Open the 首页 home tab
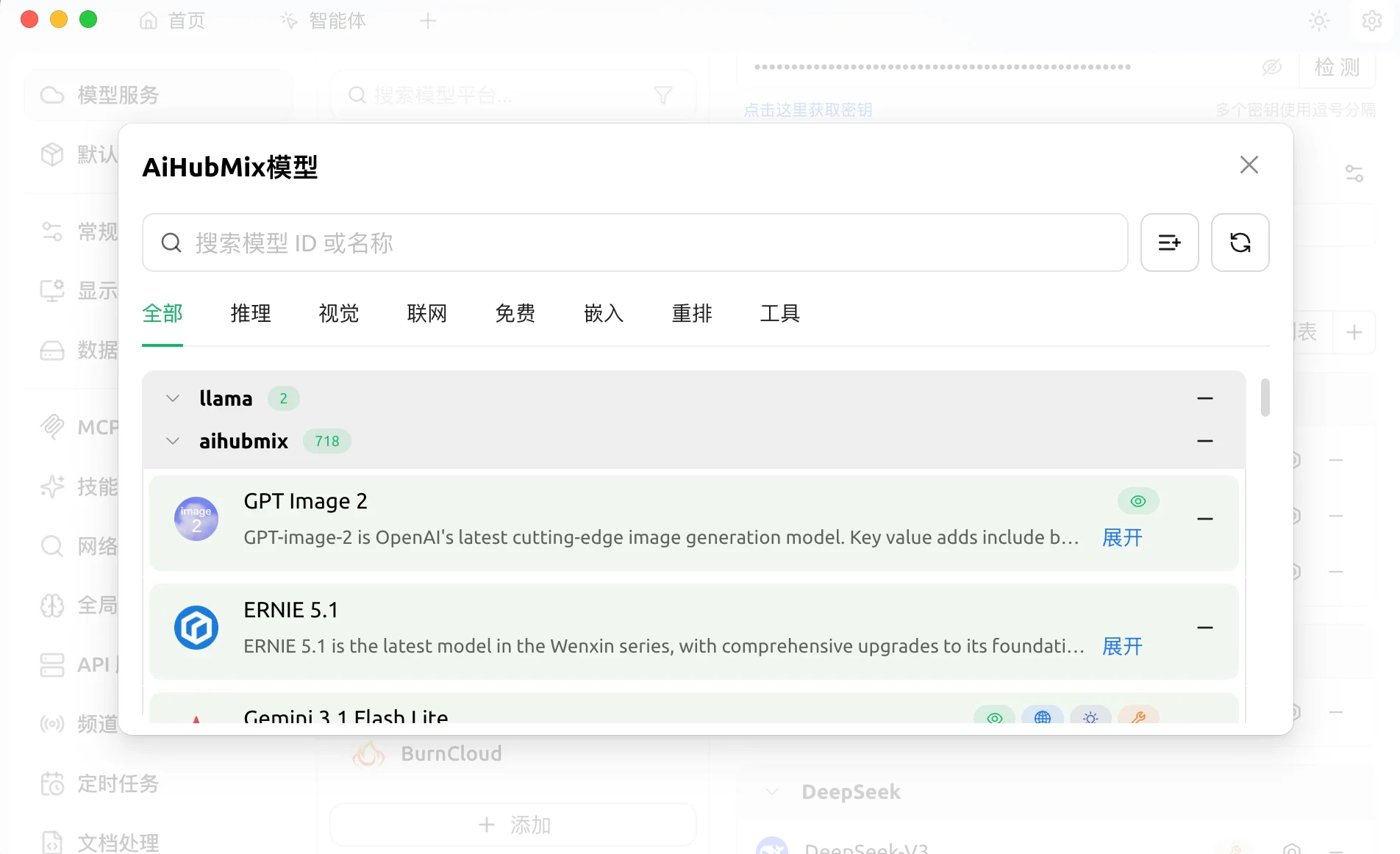The height and width of the screenshot is (854, 1400). coord(173,21)
